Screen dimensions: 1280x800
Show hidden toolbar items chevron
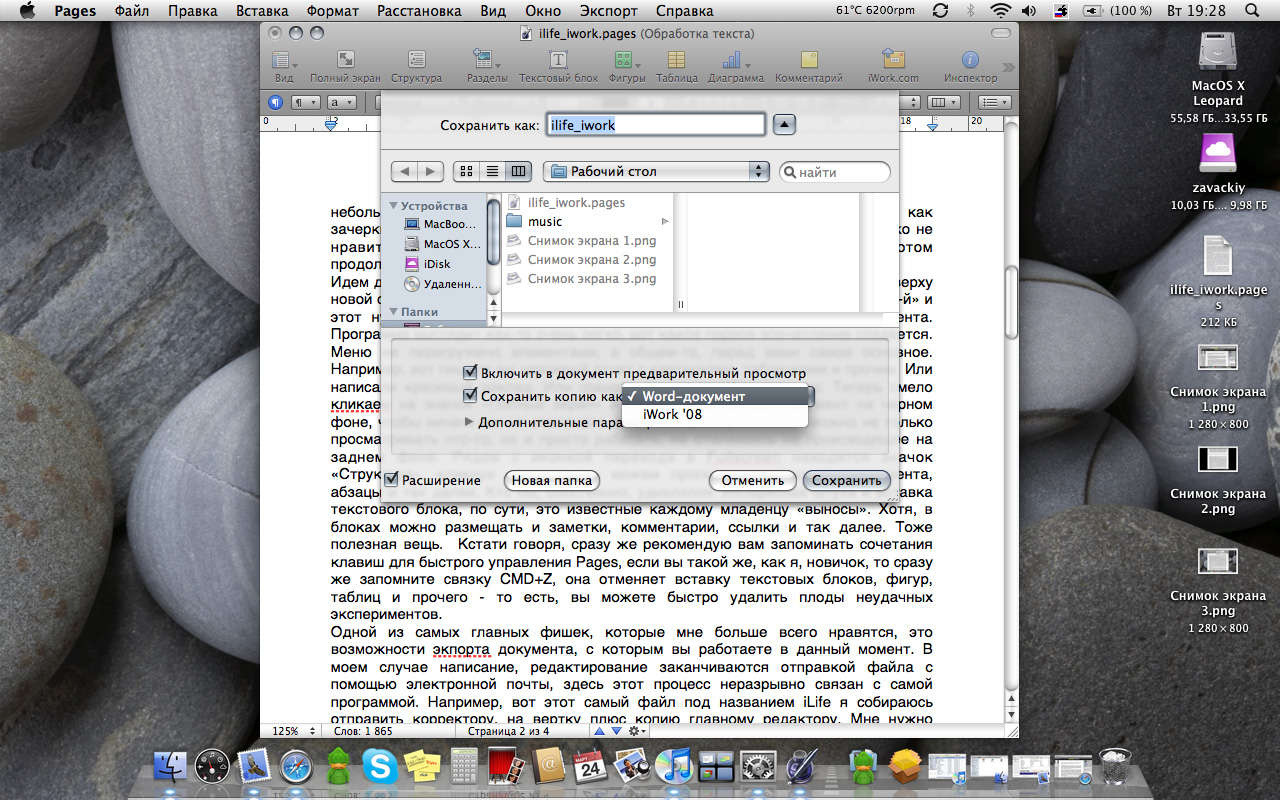tap(1008, 68)
